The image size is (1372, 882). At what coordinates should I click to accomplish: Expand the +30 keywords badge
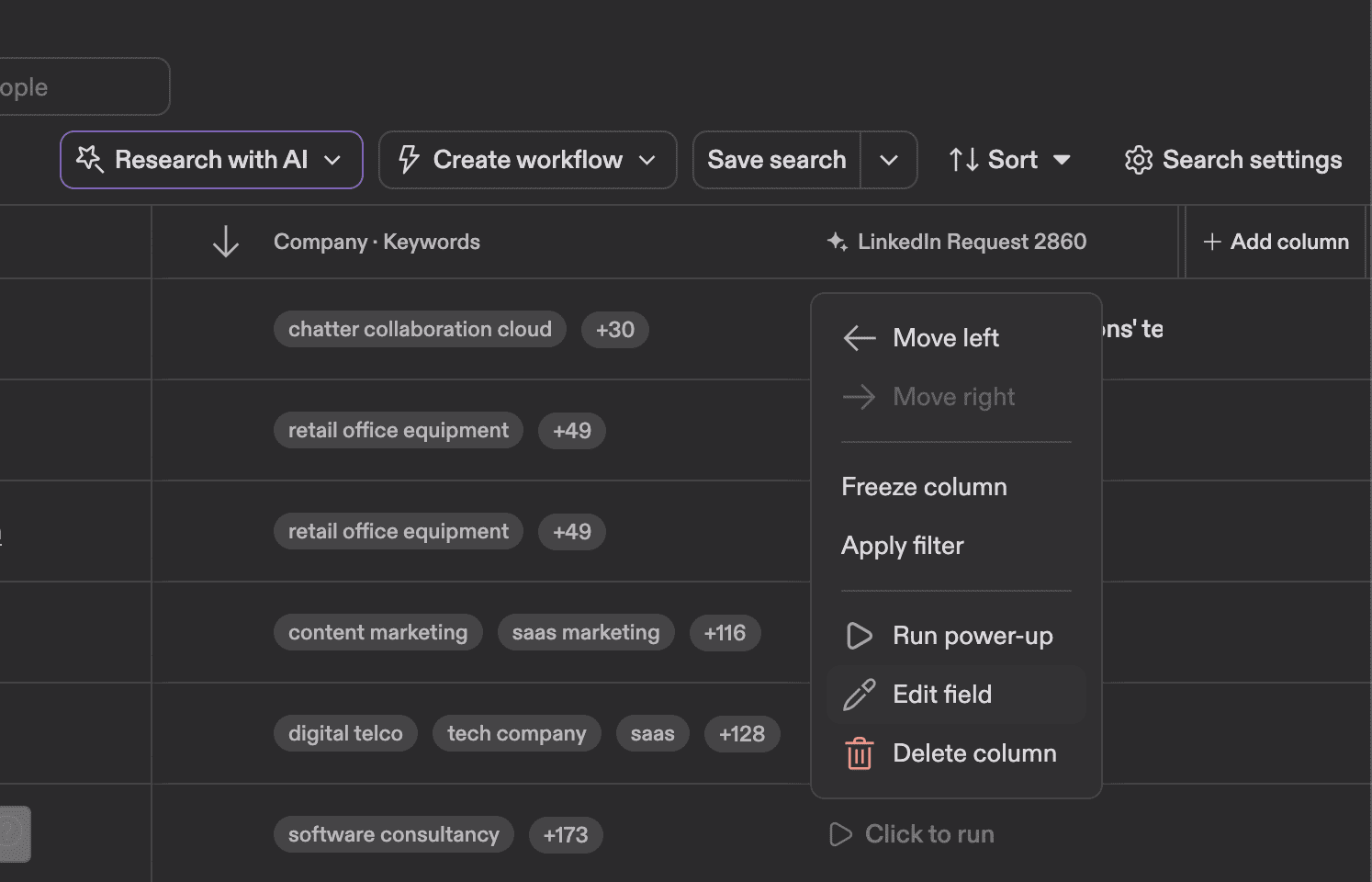point(615,330)
